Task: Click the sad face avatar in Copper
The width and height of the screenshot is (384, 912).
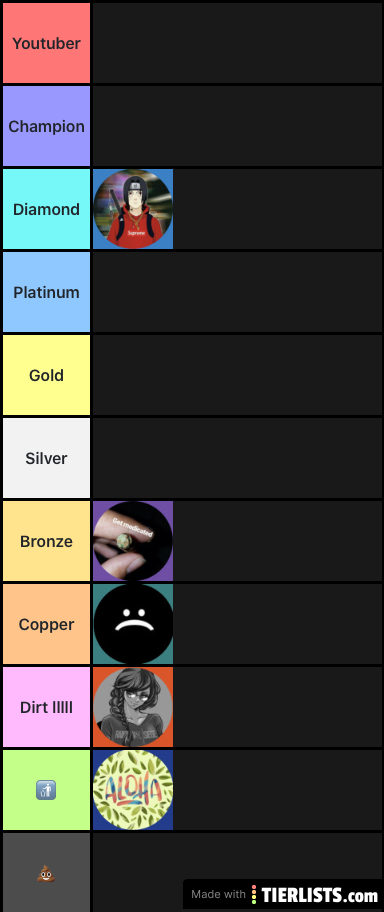Action: point(133,624)
